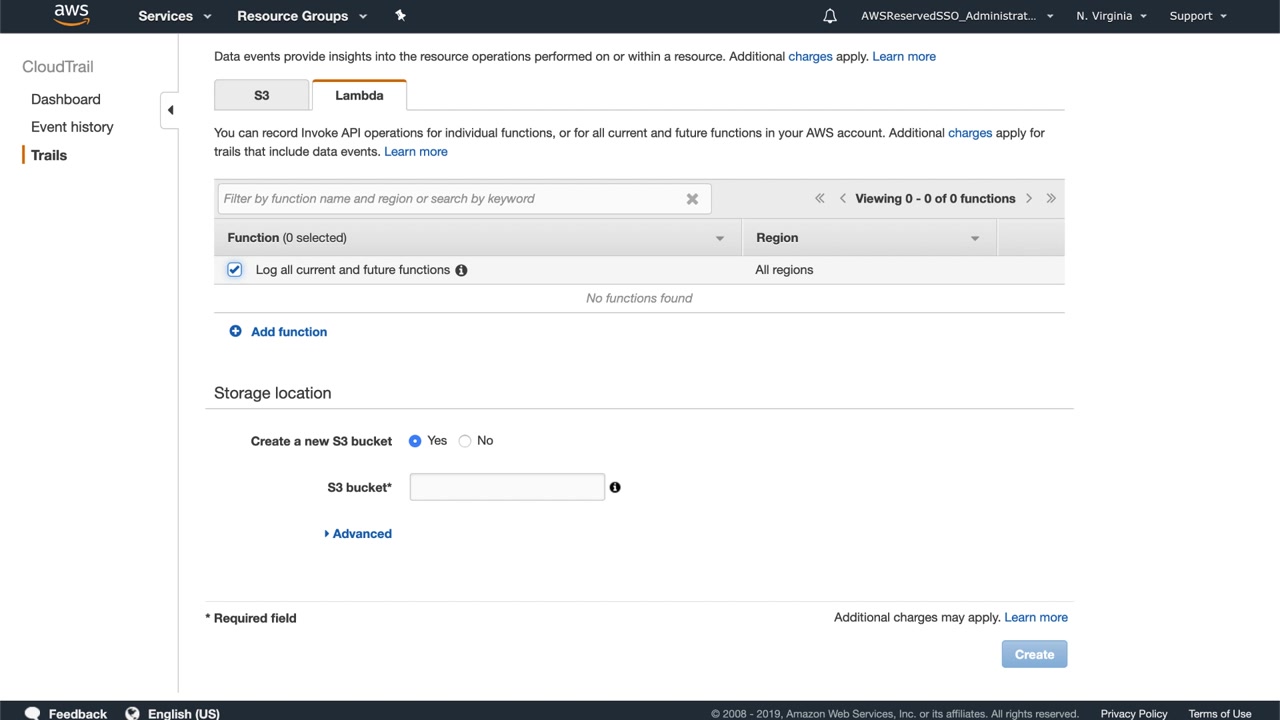Open the notifications bell
The image size is (1280, 720).
(x=829, y=16)
